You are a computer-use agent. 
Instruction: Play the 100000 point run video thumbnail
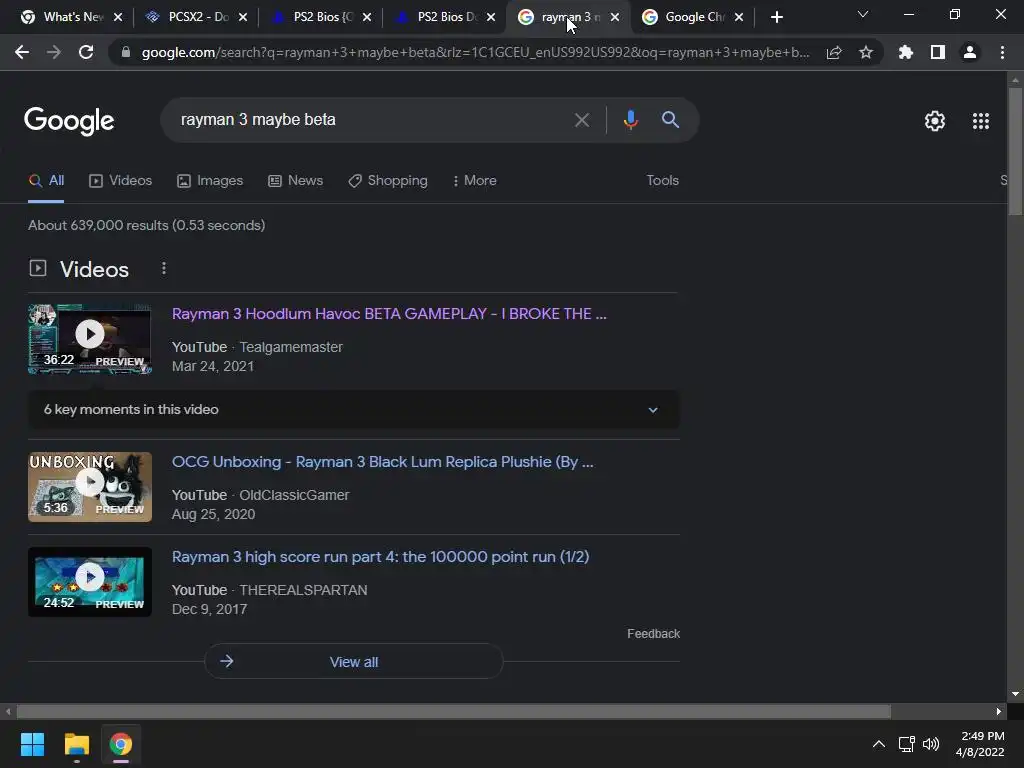(90, 582)
